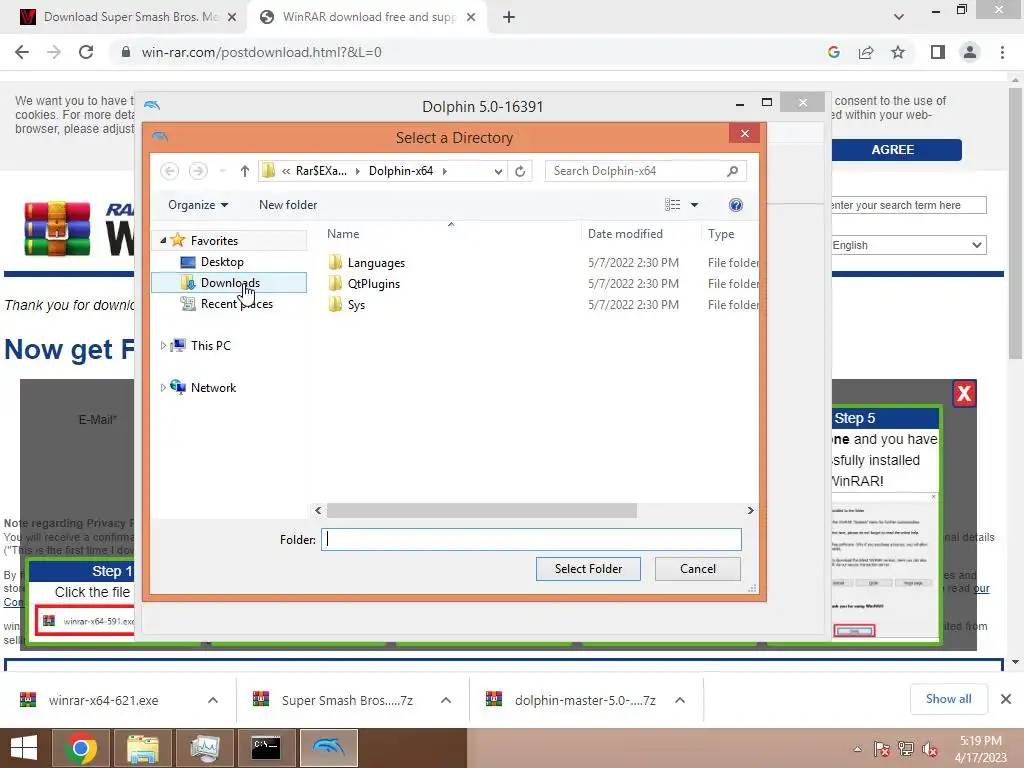This screenshot has height=768, width=1024.
Task: Expand the Network tree node
Action: tap(163, 387)
